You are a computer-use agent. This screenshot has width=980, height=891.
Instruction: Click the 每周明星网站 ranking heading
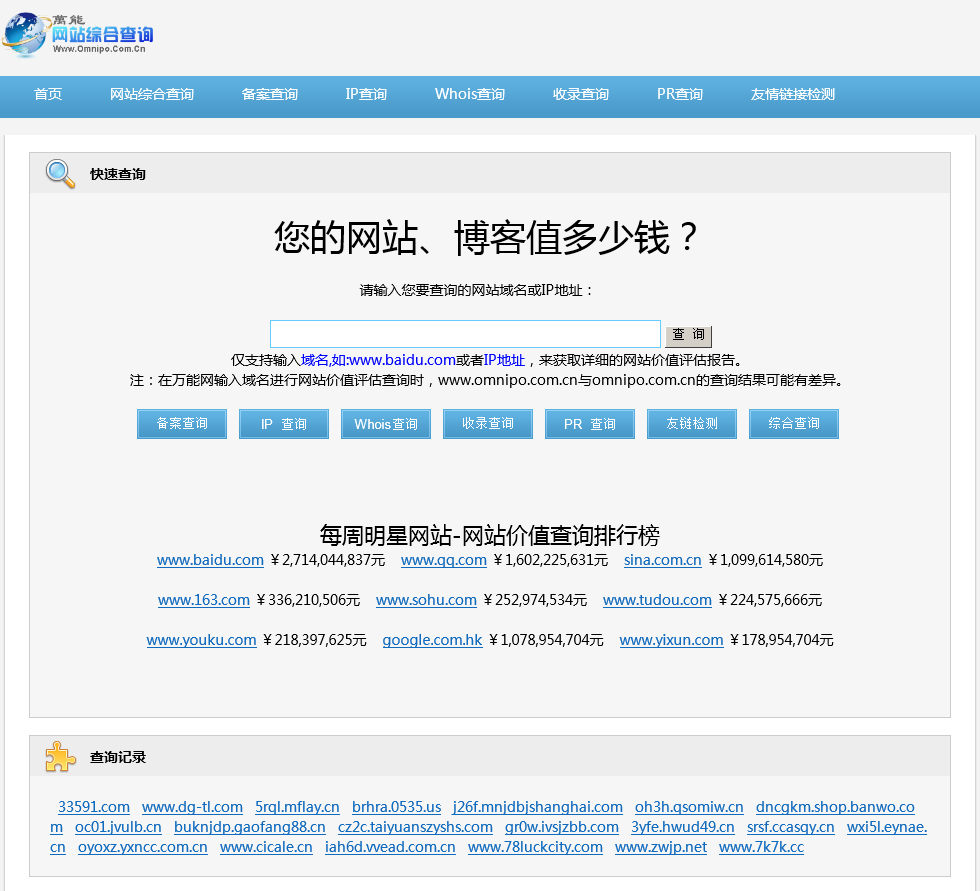click(x=489, y=535)
